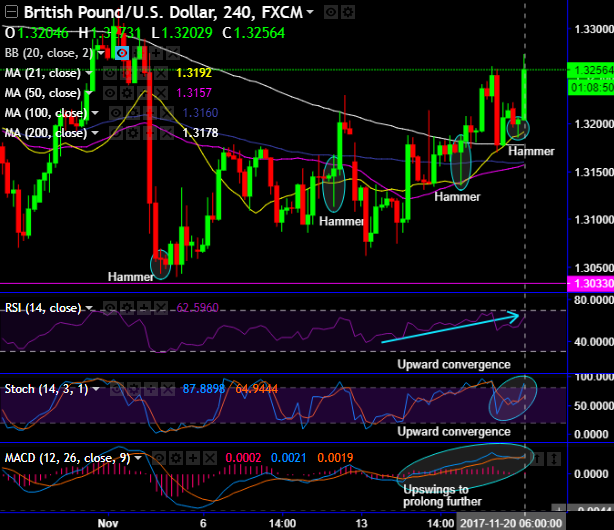This screenshot has height=530, width=614.
Task: Click plus icon on the RSI row
Action: coord(144,308)
